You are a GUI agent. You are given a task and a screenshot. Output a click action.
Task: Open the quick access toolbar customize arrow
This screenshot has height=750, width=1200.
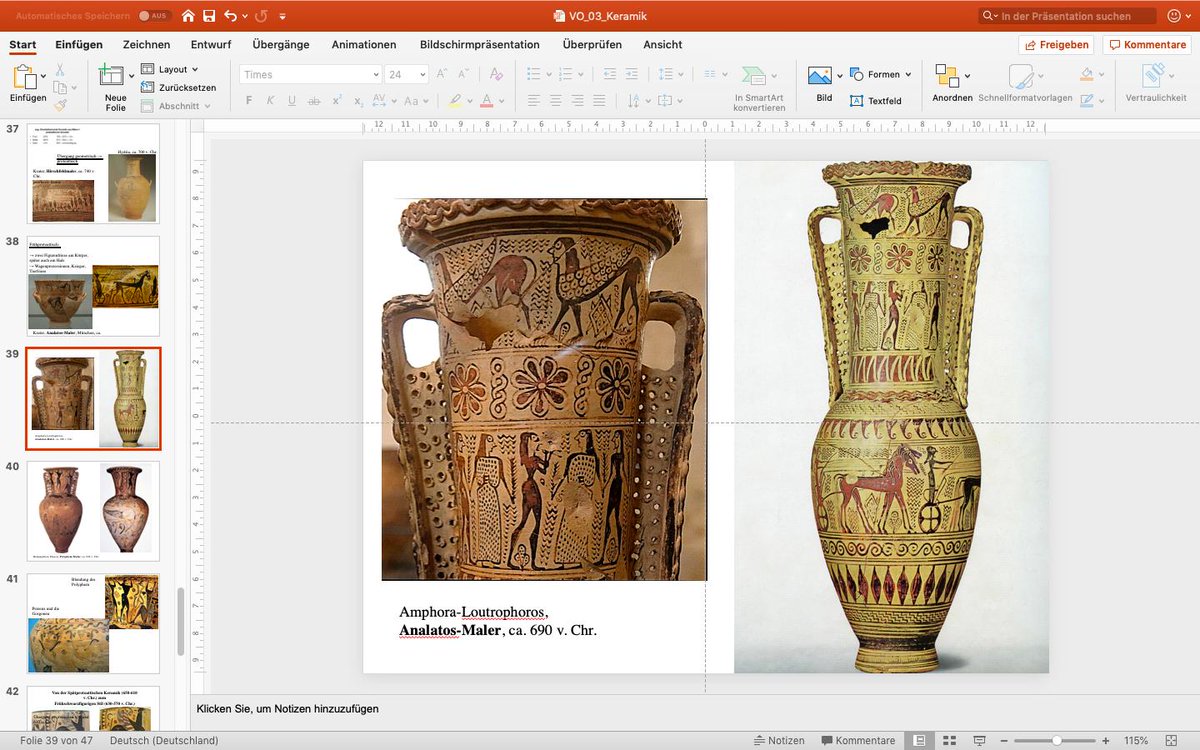click(283, 17)
